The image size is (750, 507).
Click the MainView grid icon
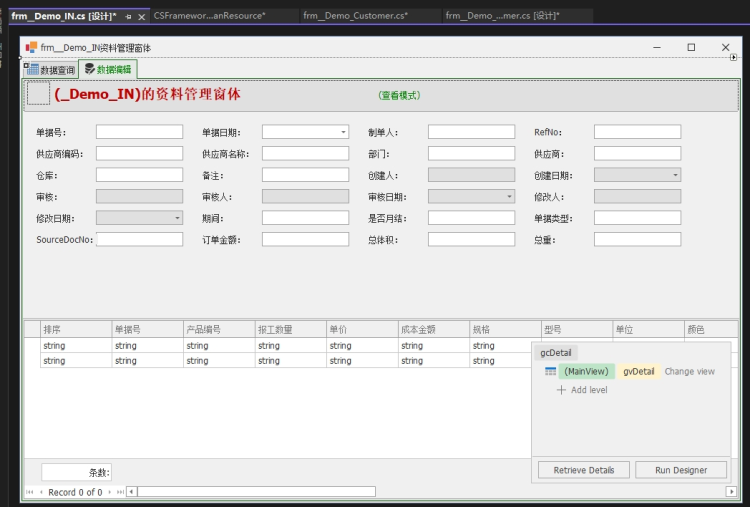pos(550,371)
